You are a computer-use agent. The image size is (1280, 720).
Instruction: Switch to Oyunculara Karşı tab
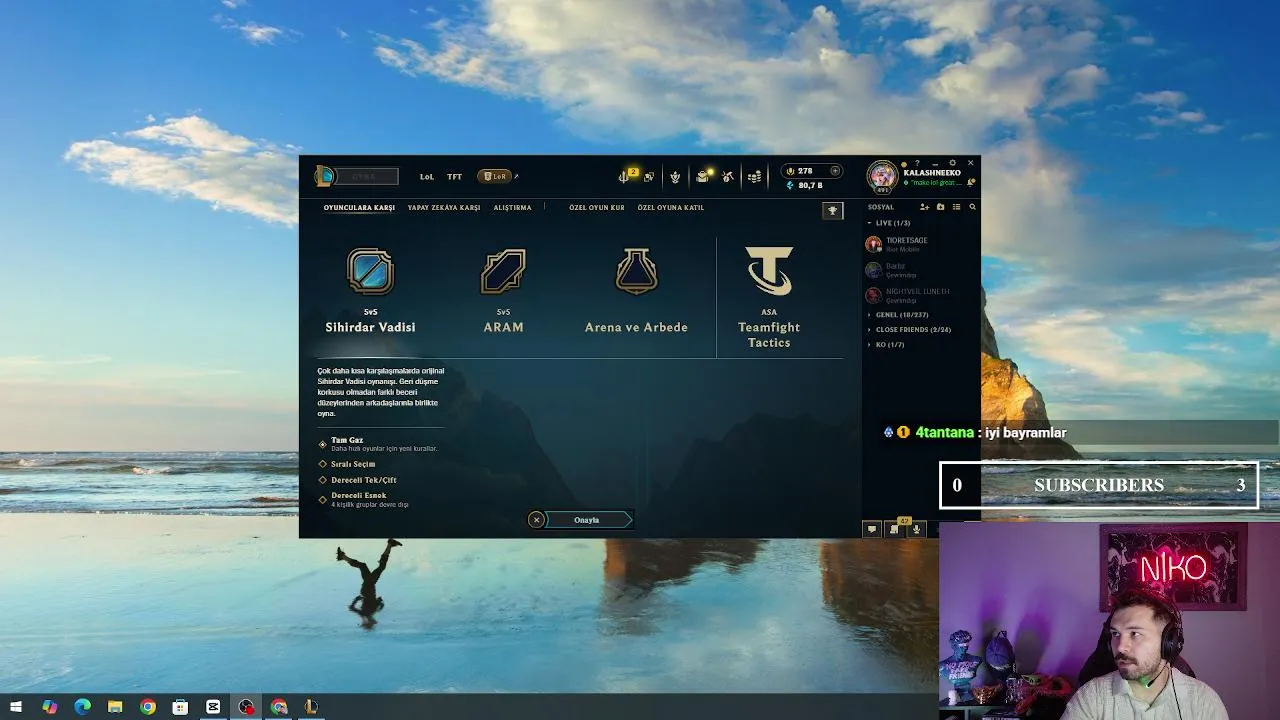pyautogui.click(x=359, y=208)
